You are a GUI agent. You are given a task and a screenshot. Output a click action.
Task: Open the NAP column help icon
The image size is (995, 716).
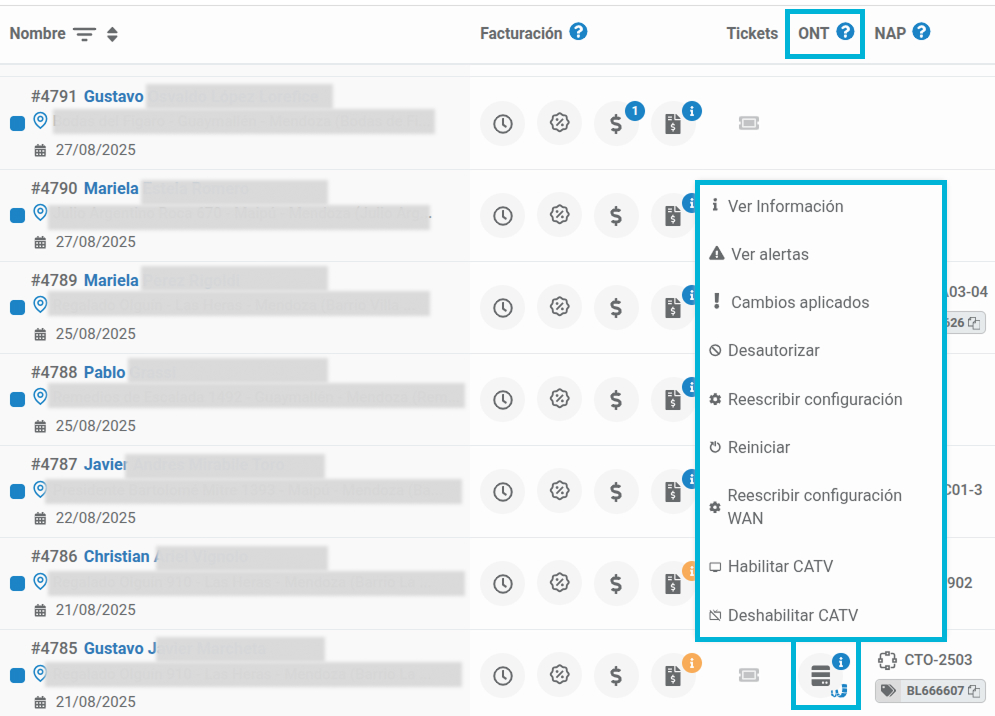click(x=921, y=32)
